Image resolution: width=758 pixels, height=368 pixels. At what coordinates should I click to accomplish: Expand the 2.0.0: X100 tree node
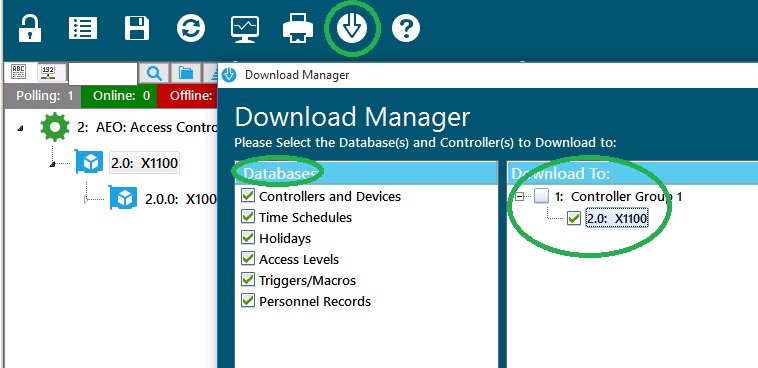[x=86, y=199]
